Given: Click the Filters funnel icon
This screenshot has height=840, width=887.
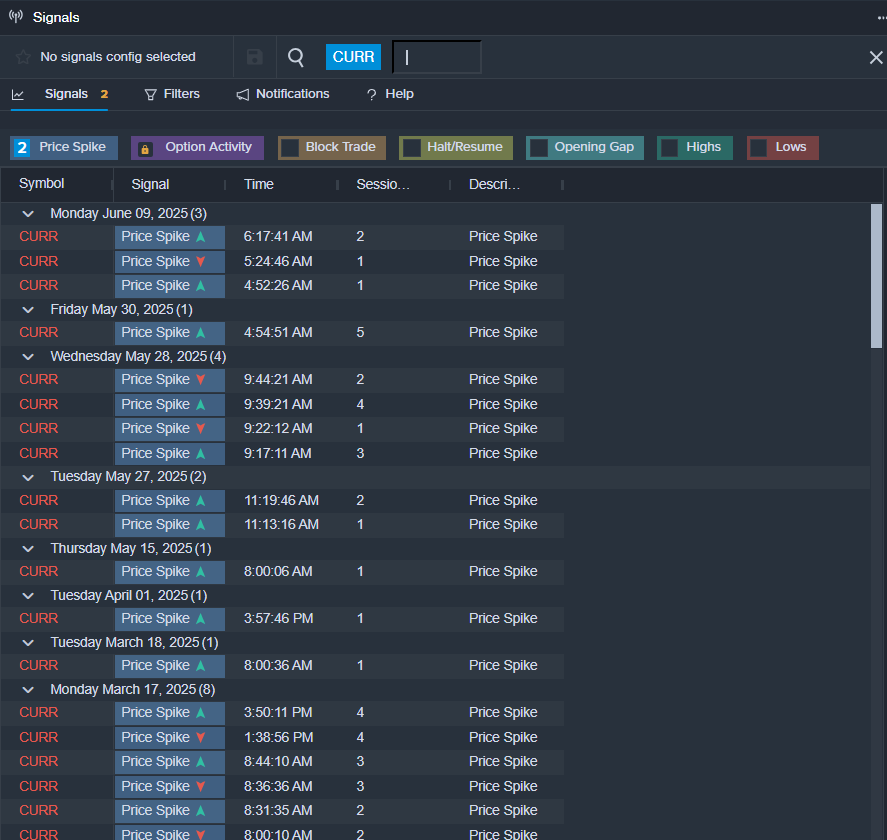Looking at the screenshot, I should (x=150, y=94).
